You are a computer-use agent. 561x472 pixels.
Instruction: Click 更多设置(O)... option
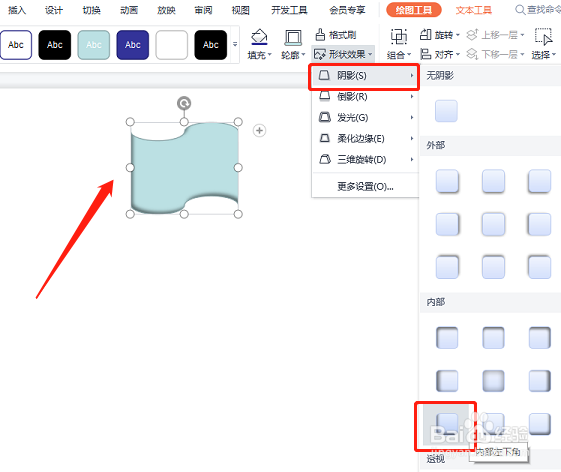(x=365, y=186)
